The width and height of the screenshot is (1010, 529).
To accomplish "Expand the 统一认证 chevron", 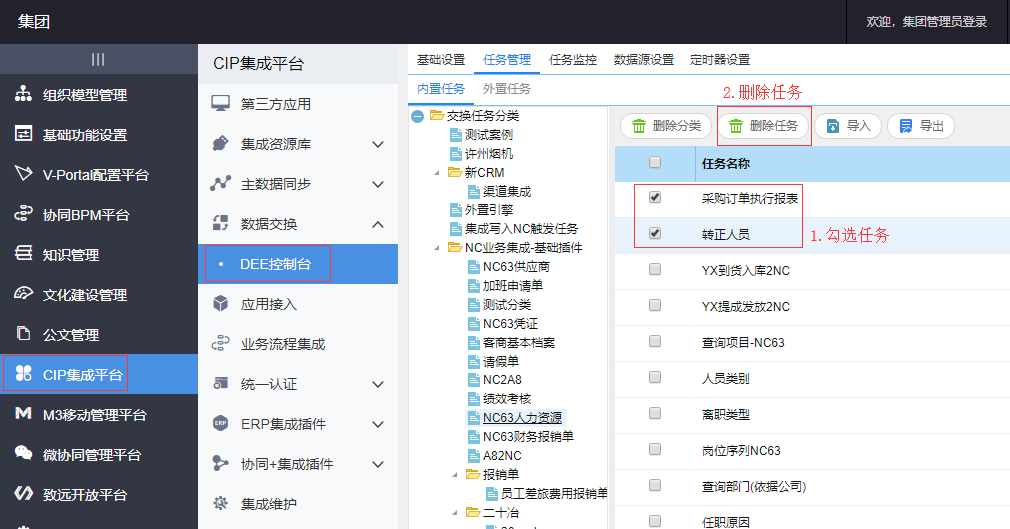I will pyautogui.click(x=378, y=384).
